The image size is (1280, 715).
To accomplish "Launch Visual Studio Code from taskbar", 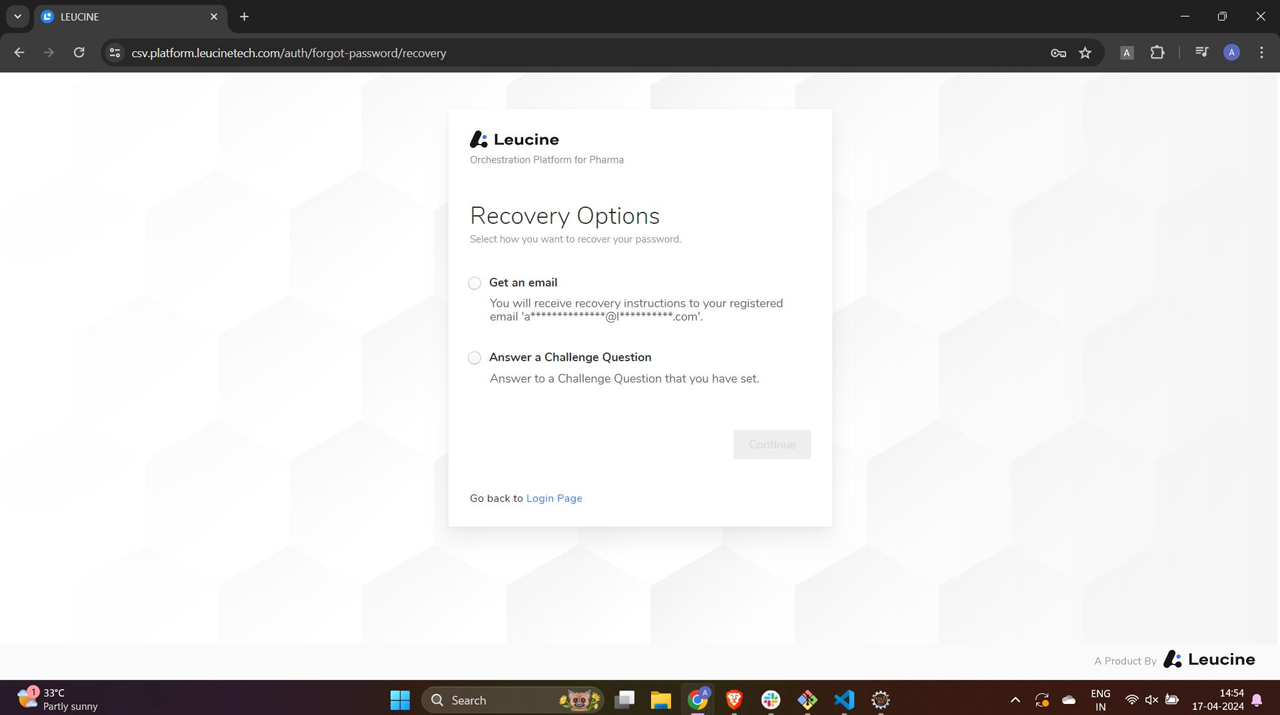I will point(844,700).
